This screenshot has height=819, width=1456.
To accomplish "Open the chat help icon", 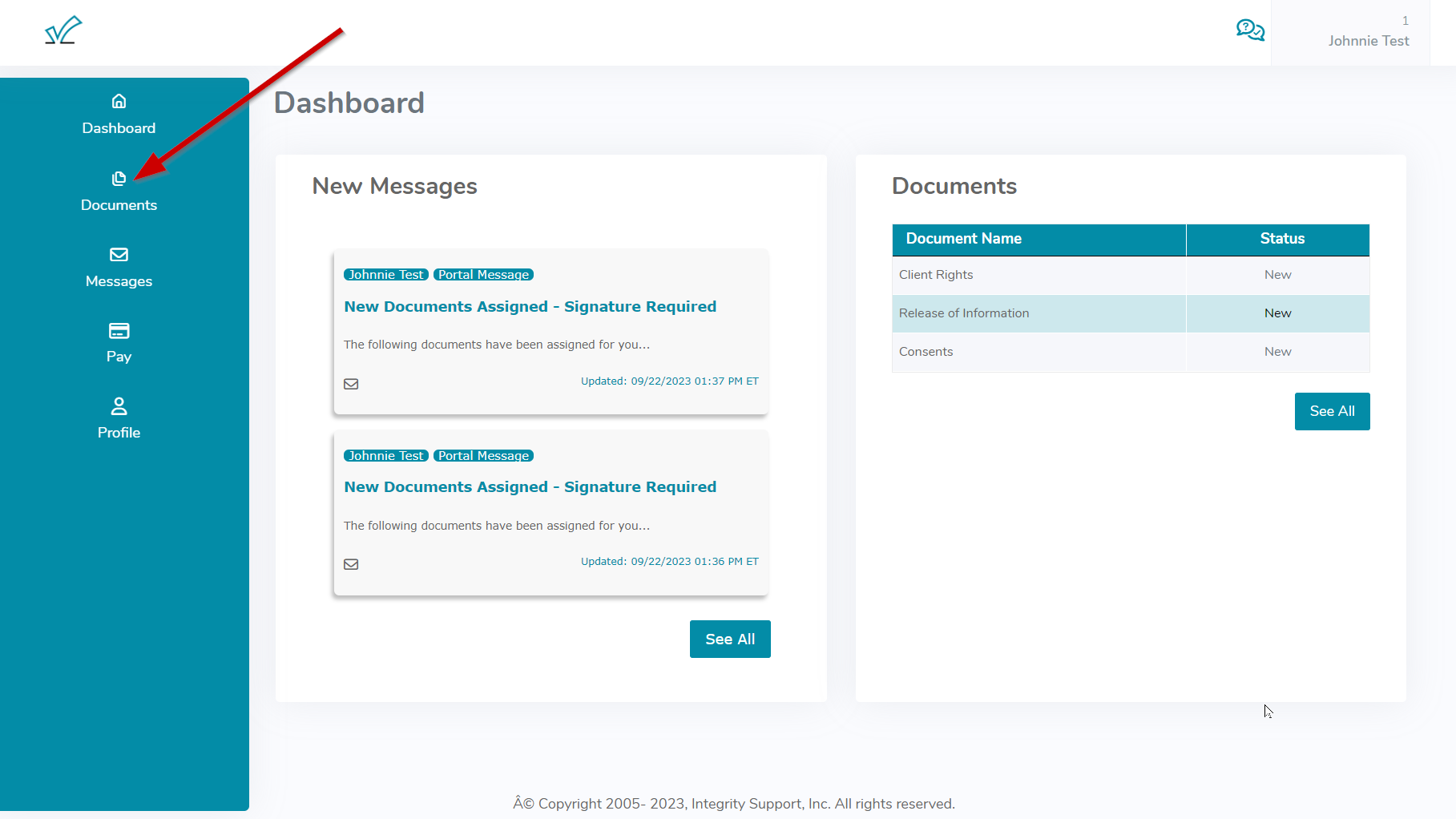I will (x=1249, y=30).
